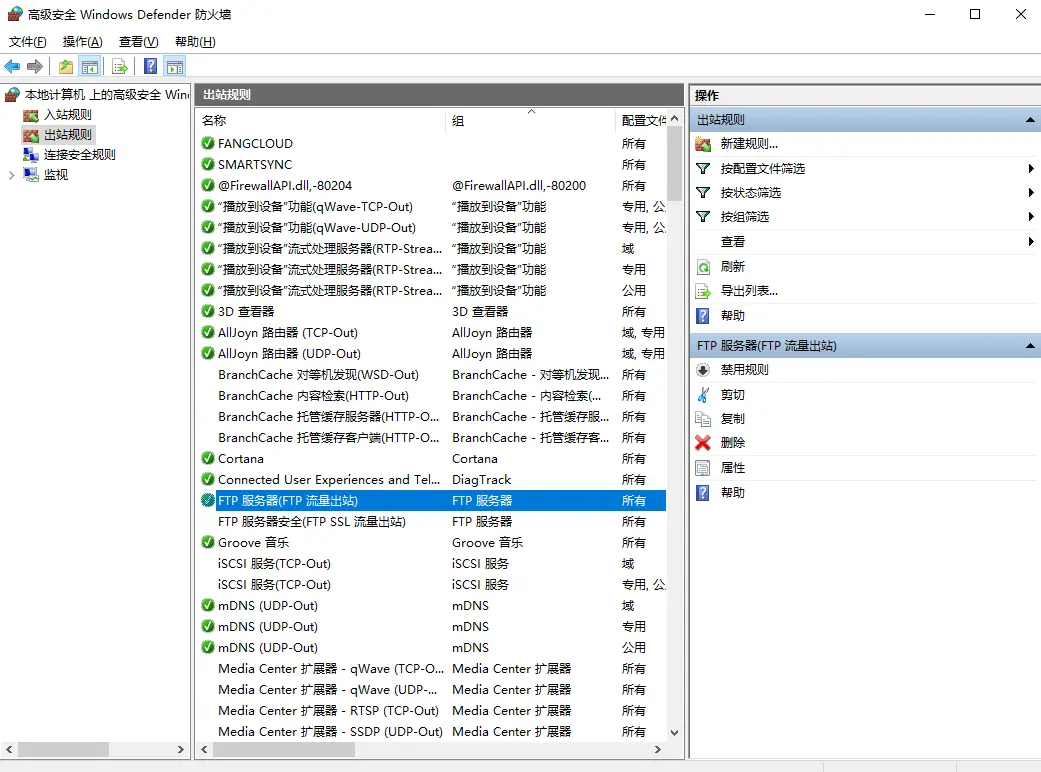
Task: Open the 文件(F) menu
Action: pos(28,42)
